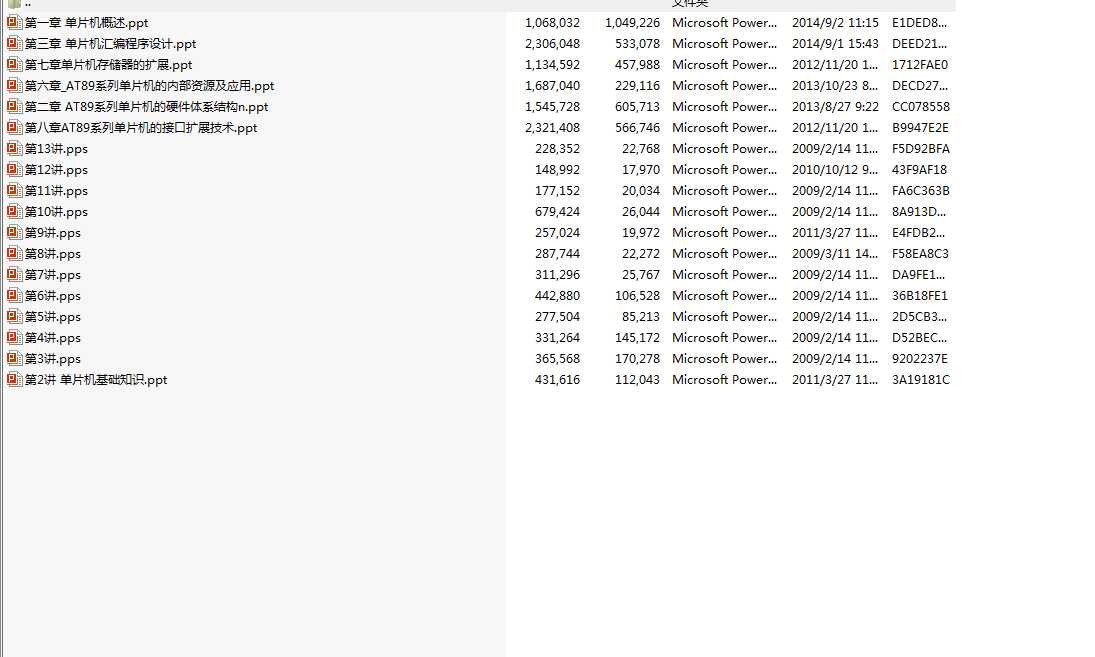Click the PowerPoint icon of 第一章 单片机概述.ppt
The image size is (1095, 657).
coord(14,22)
